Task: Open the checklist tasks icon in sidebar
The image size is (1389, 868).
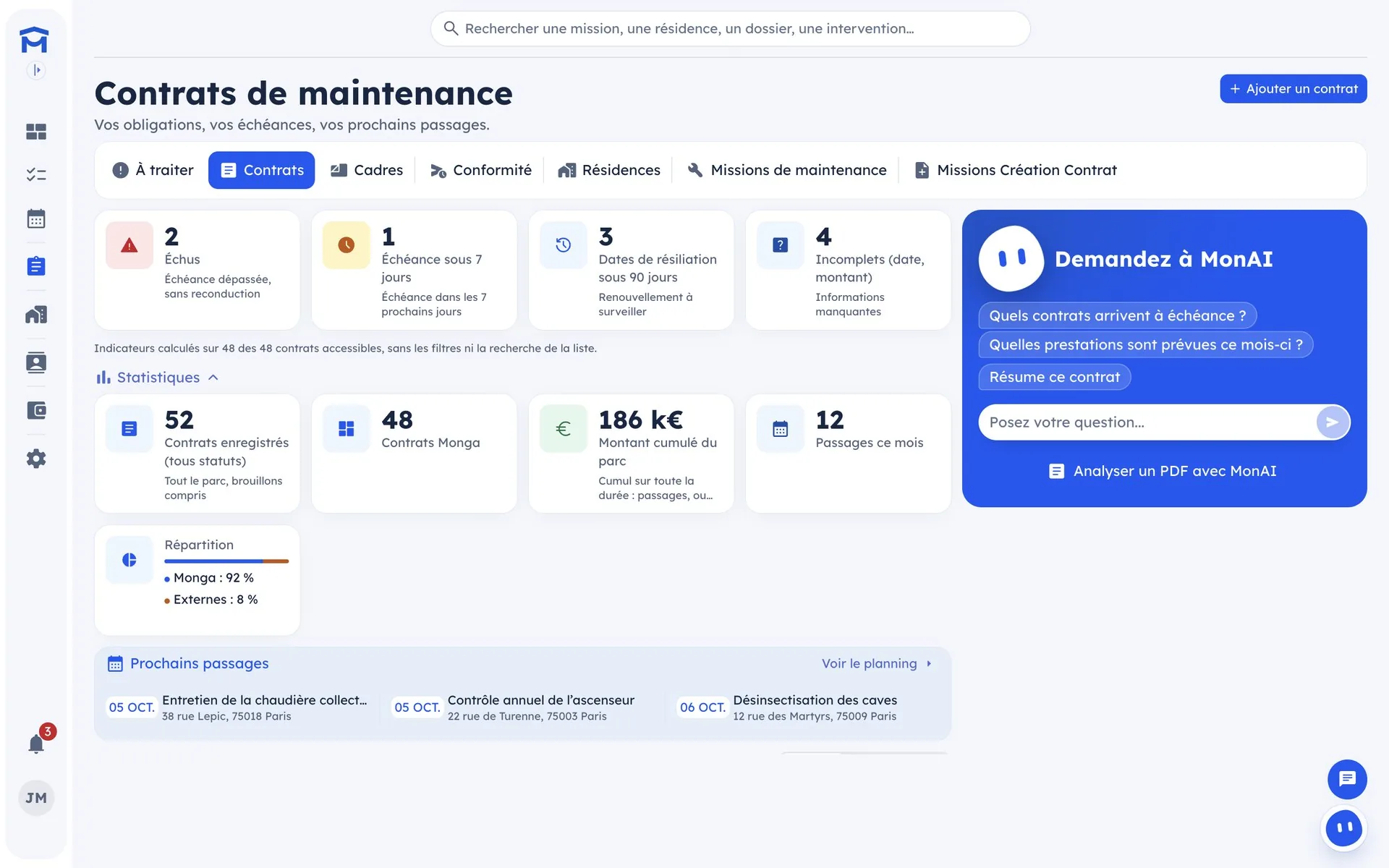Action: pyautogui.click(x=36, y=174)
